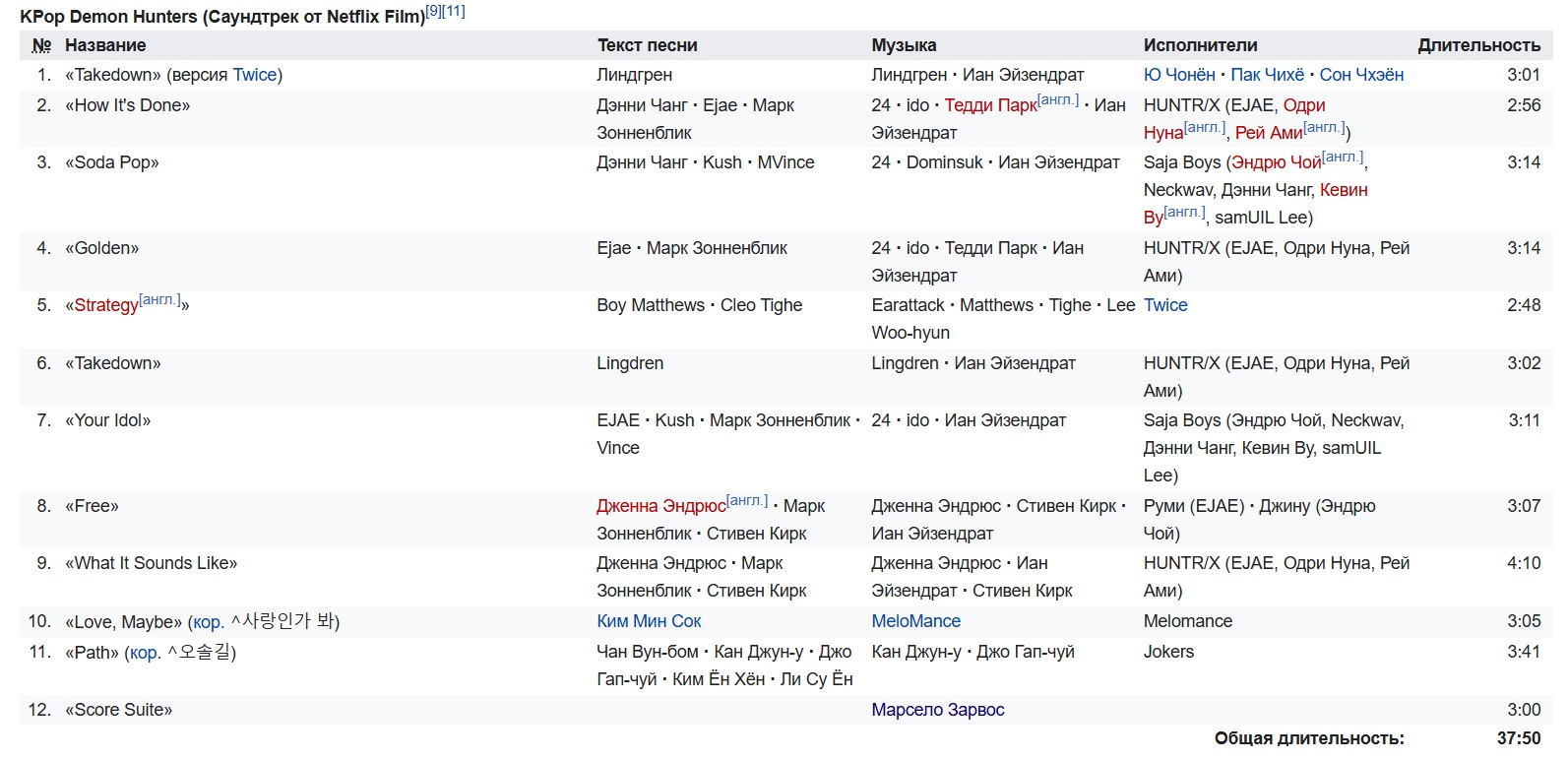Select the «Soda Pop» track title
The width and height of the screenshot is (1568, 761).
112,162
